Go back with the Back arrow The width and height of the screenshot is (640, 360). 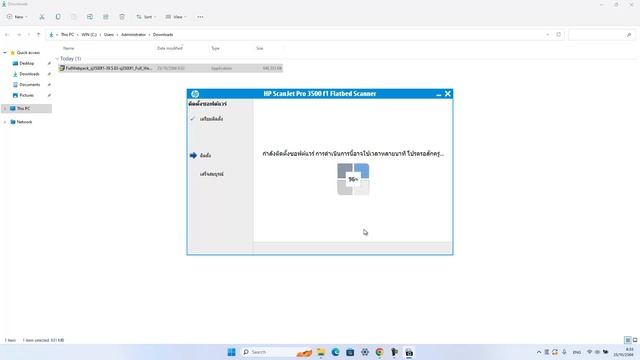[x=7, y=35]
